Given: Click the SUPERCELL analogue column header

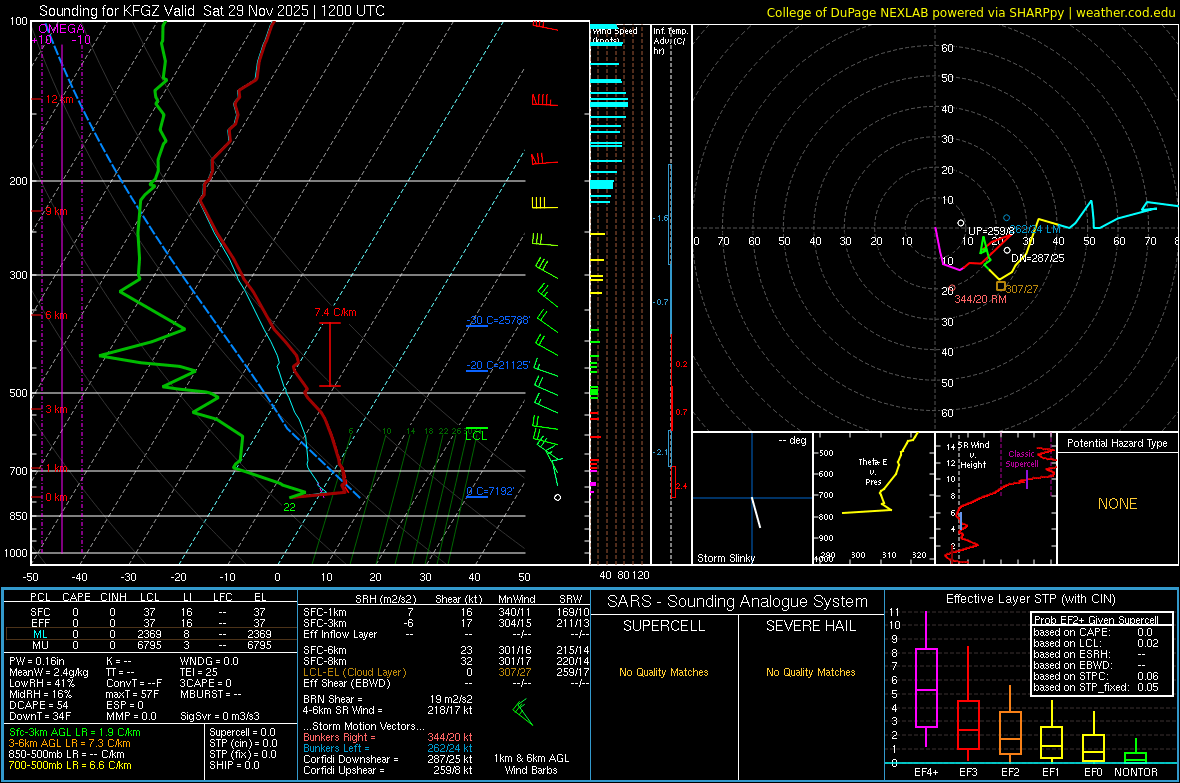Looking at the screenshot, I should click(x=664, y=626).
